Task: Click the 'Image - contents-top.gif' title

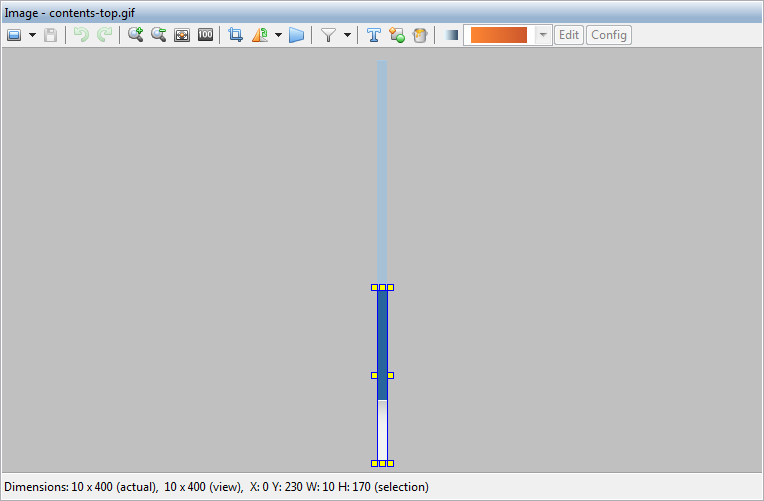Action: pos(70,13)
